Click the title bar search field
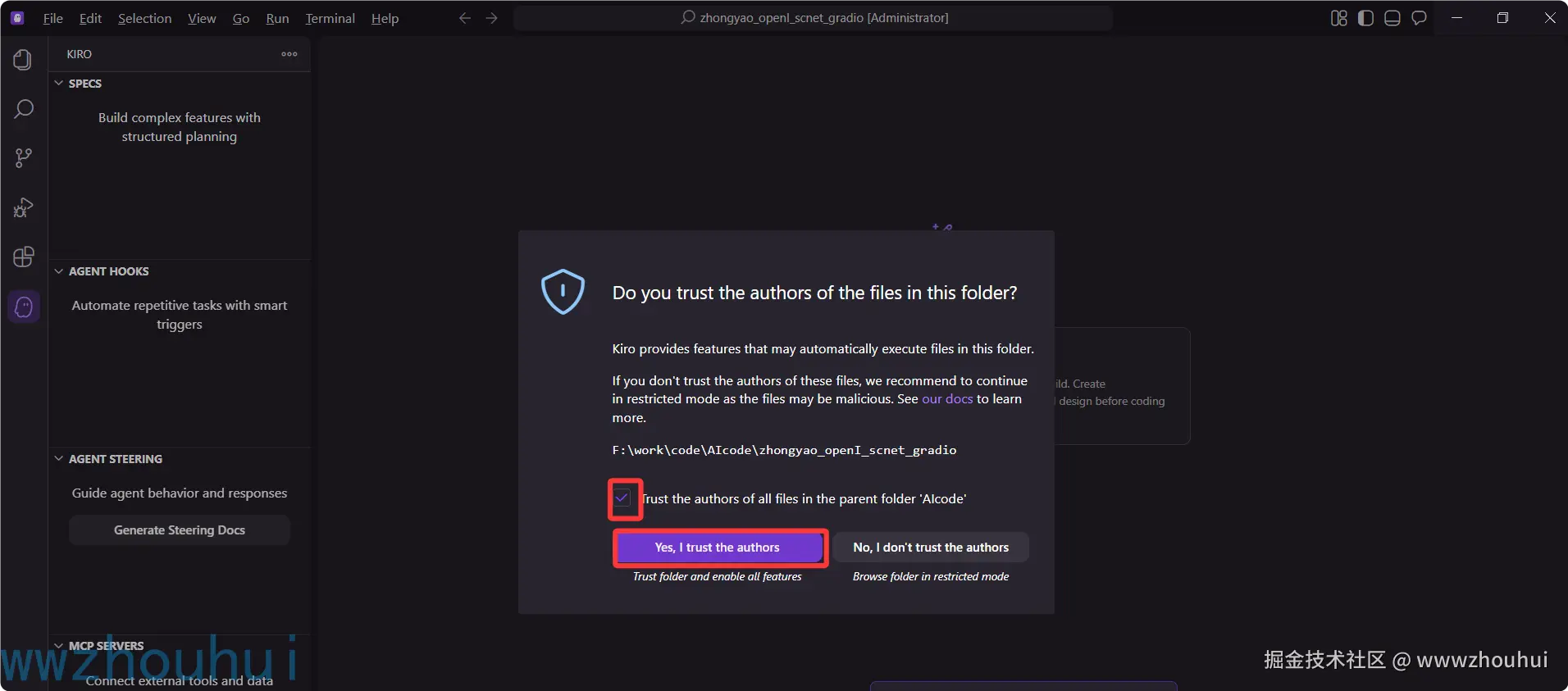 tap(814, 18)
